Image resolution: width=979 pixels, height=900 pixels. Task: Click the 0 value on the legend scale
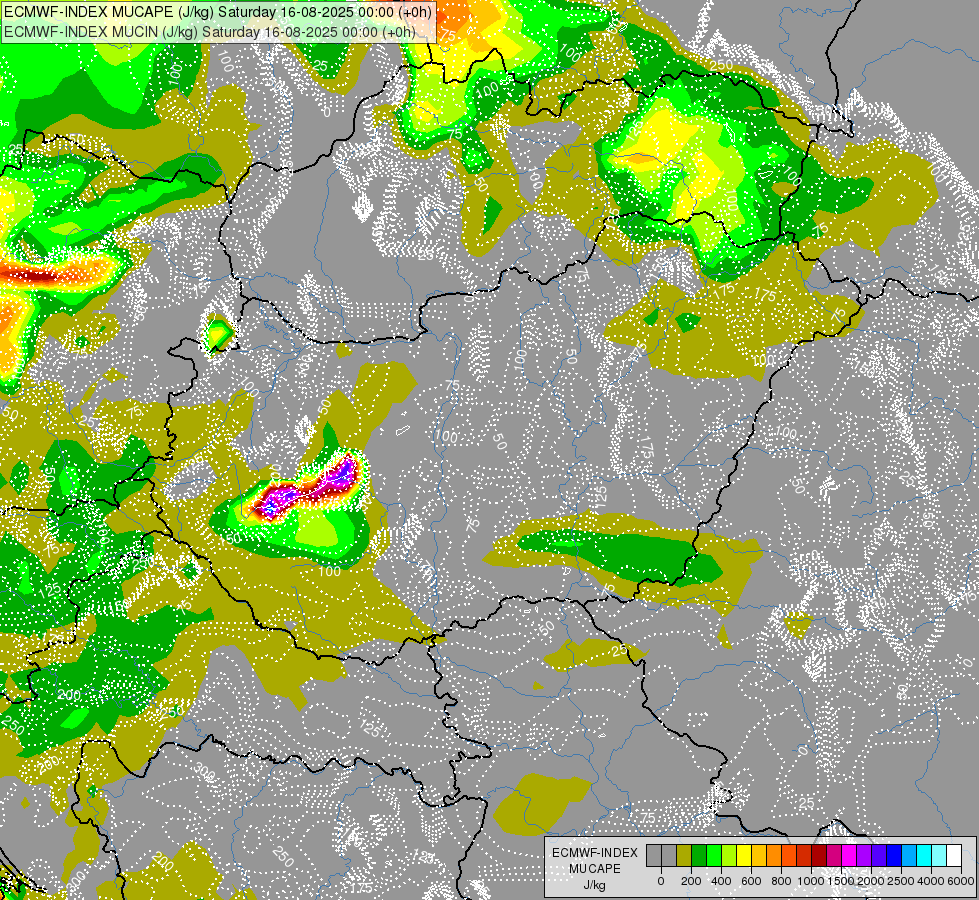tap(661, 881)
